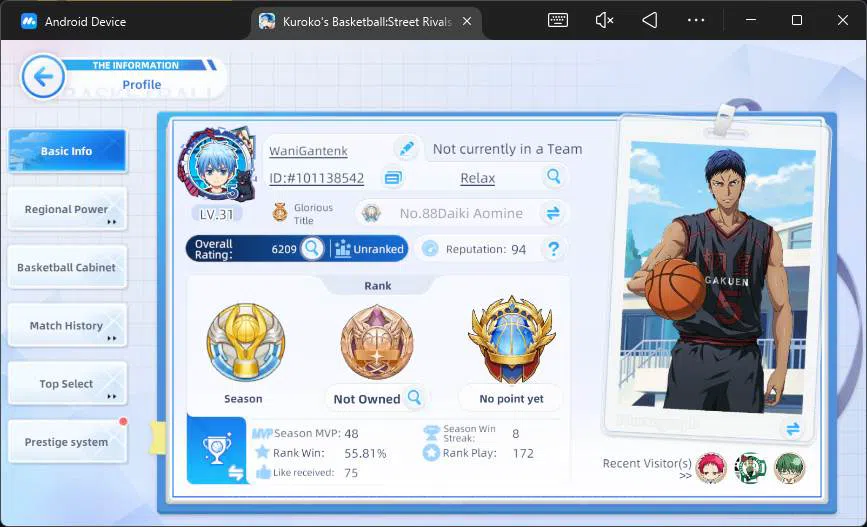Minimize the emulator window
Image resolution: width=867 pixels, height=527 pixels.
(750, 20)
